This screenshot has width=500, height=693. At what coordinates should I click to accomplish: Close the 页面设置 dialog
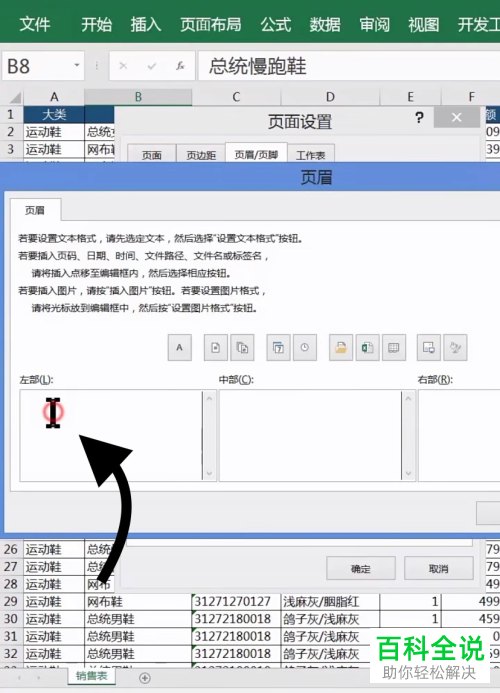[x=457, y=117]
